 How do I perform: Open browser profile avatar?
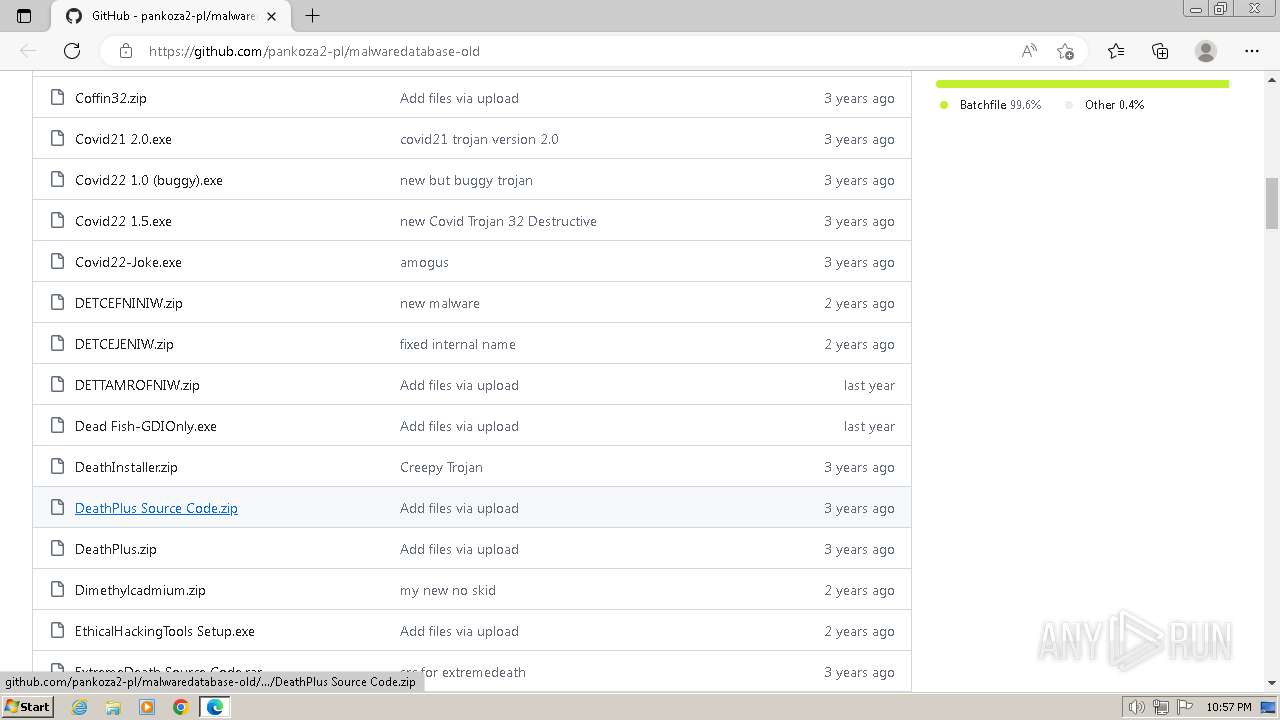tap(1206, 51)
